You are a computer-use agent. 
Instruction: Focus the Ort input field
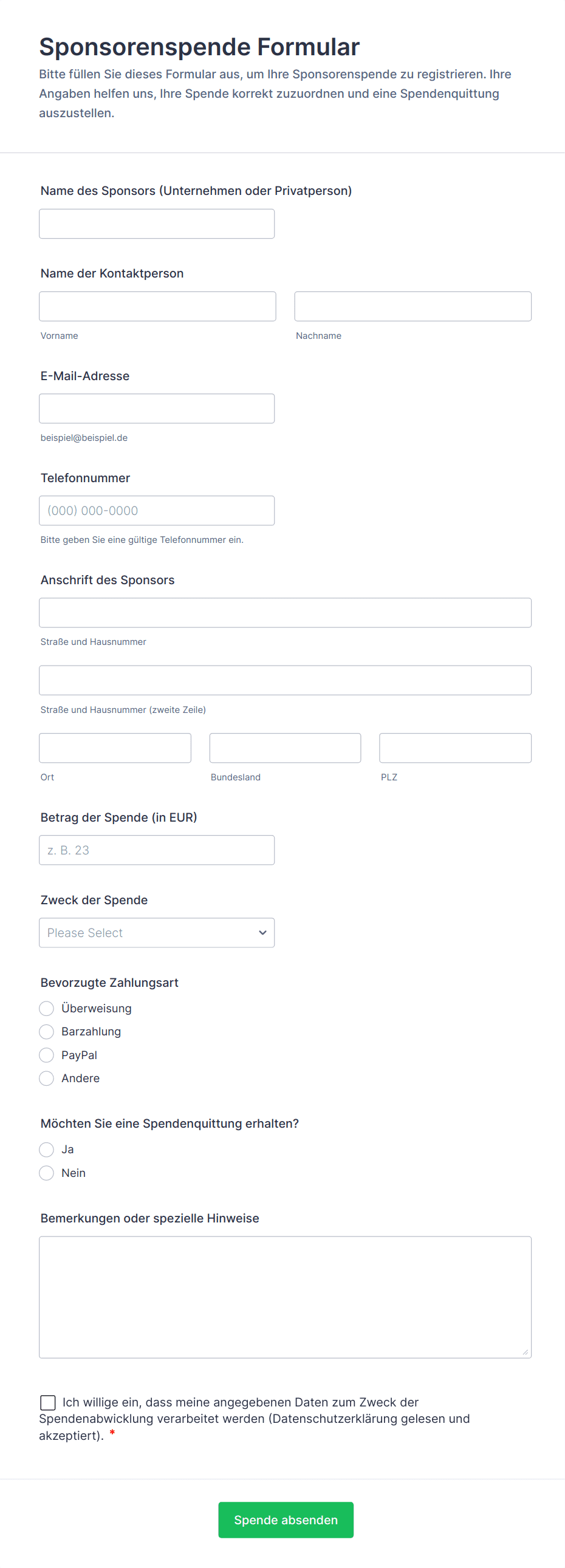point(115,748)
